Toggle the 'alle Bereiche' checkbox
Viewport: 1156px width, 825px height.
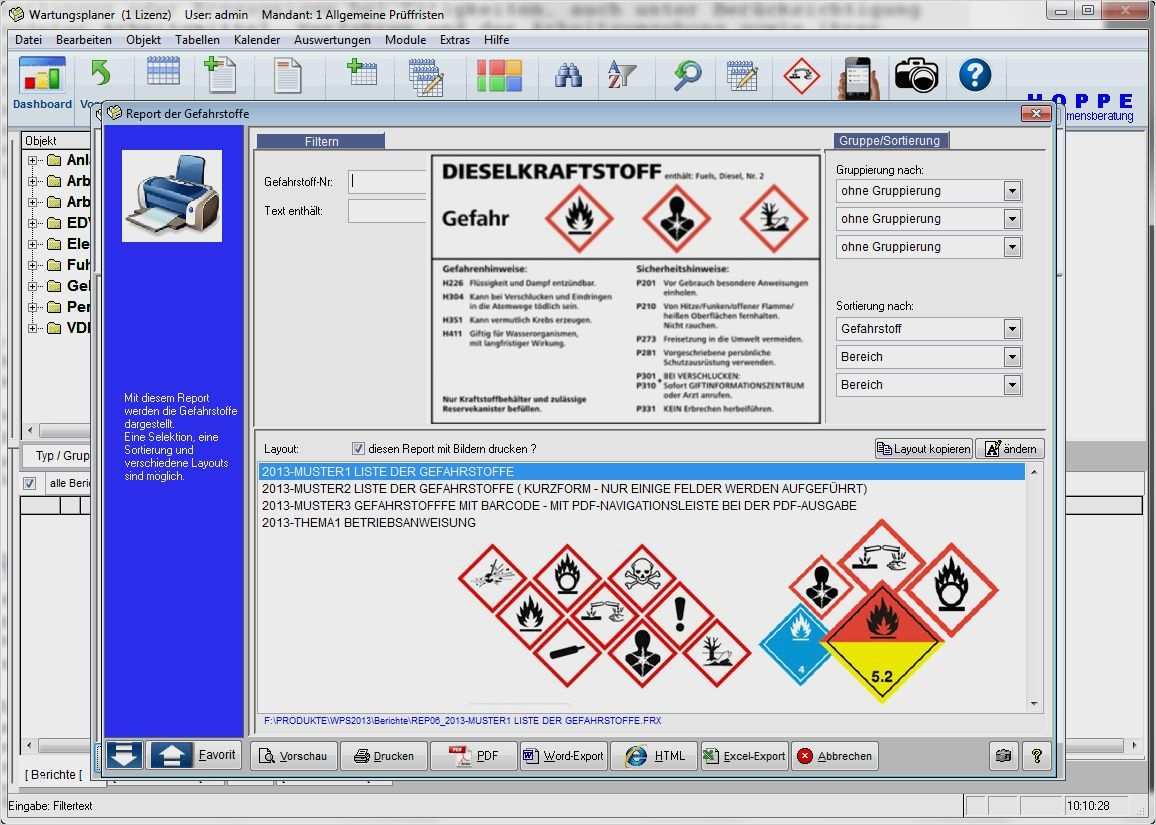point(30,484)
